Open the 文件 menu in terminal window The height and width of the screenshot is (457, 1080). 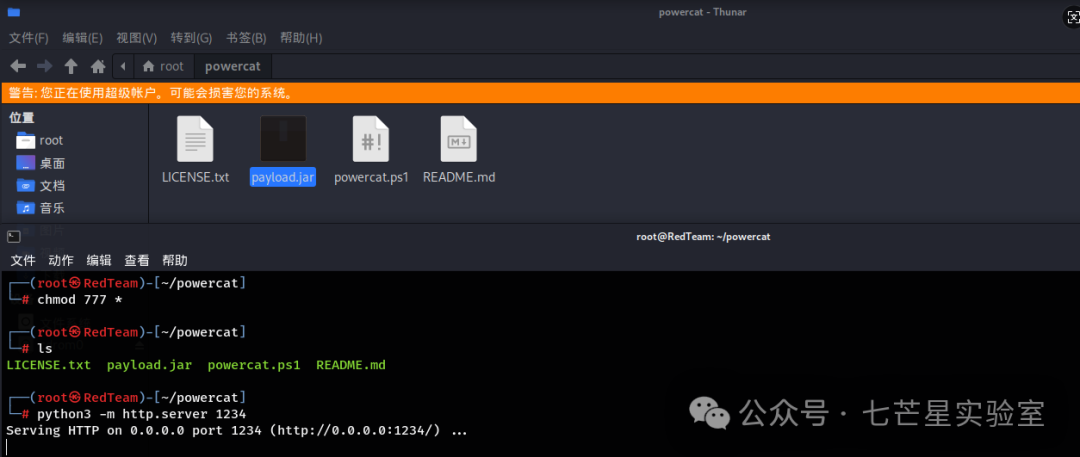(x=23, y=261)
